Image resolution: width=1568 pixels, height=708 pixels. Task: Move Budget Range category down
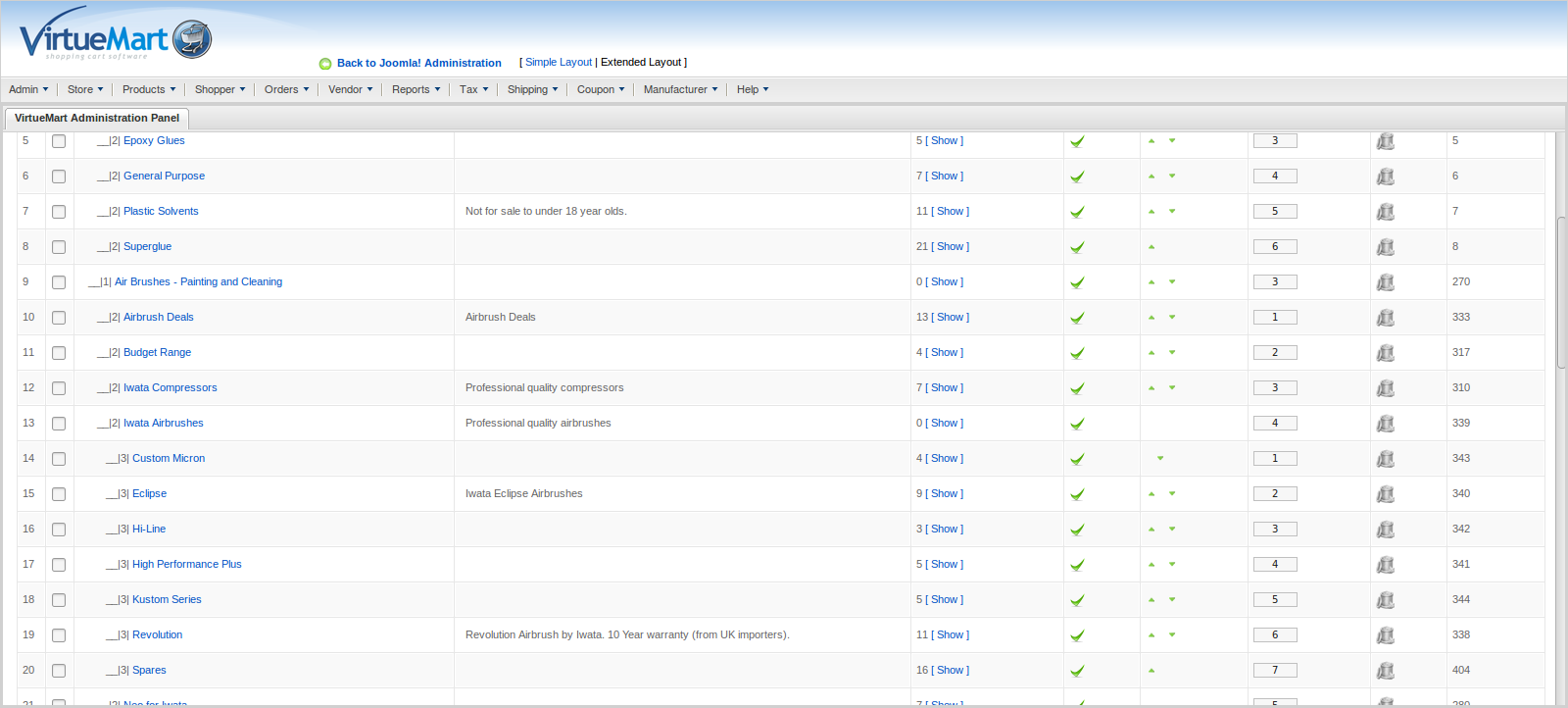point(1172,353)
